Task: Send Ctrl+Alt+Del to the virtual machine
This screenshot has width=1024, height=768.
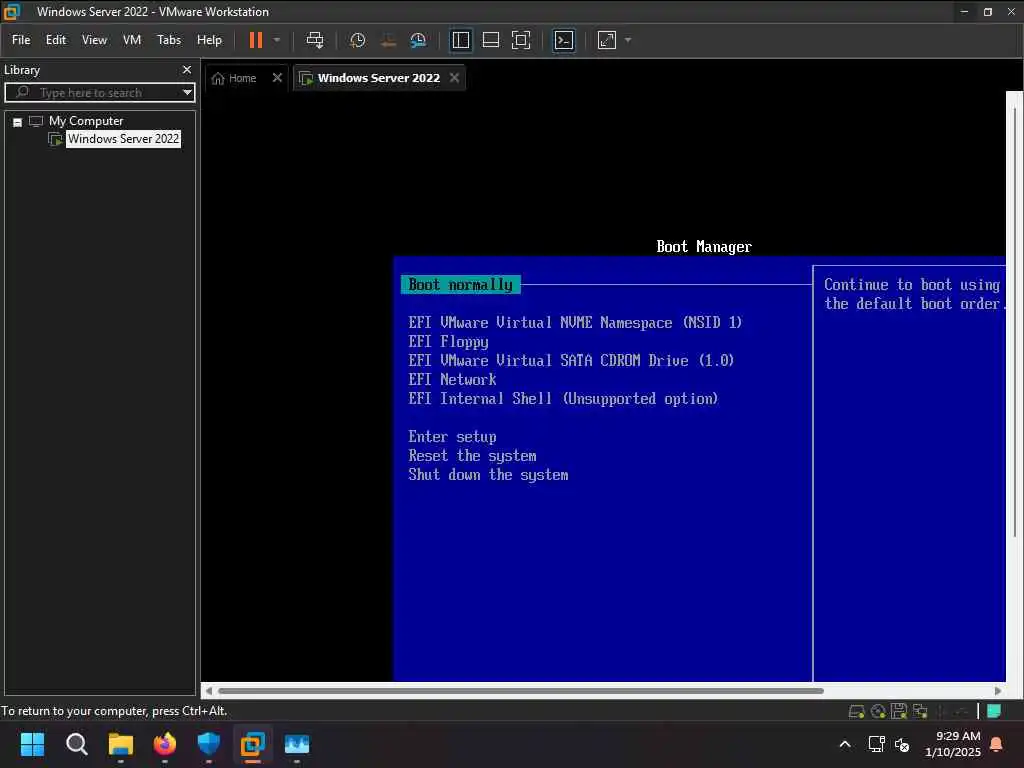Action: [x=315, y=40]
